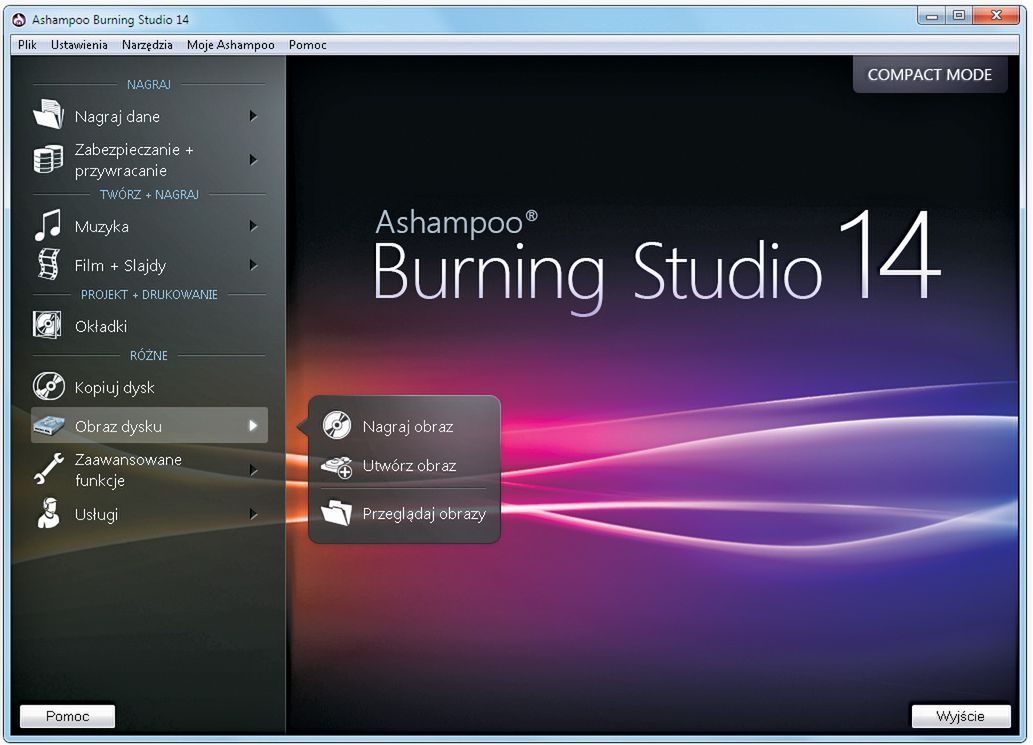Click the Wyjście button

[960, 715]
